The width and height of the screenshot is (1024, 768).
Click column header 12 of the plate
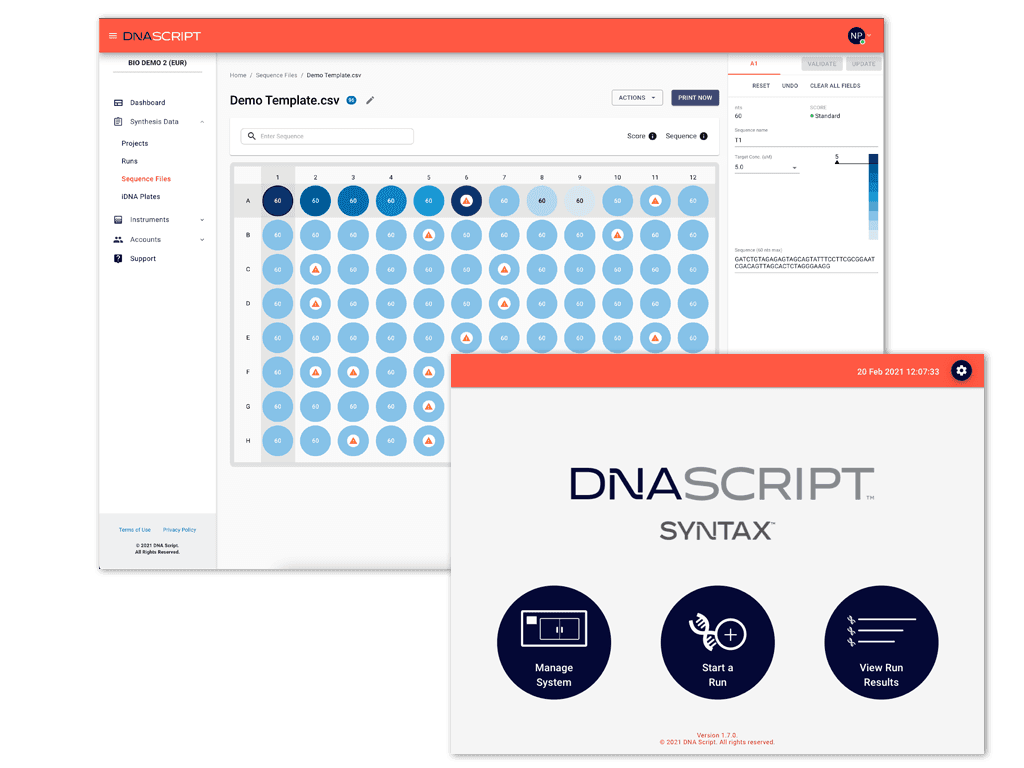693,177
